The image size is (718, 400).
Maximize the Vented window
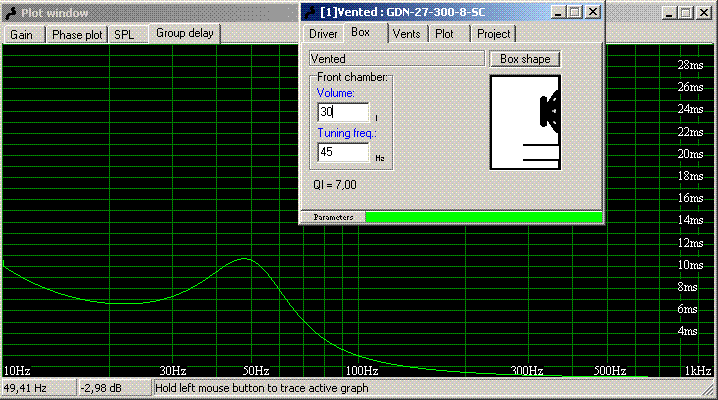[x=574, y=12]
